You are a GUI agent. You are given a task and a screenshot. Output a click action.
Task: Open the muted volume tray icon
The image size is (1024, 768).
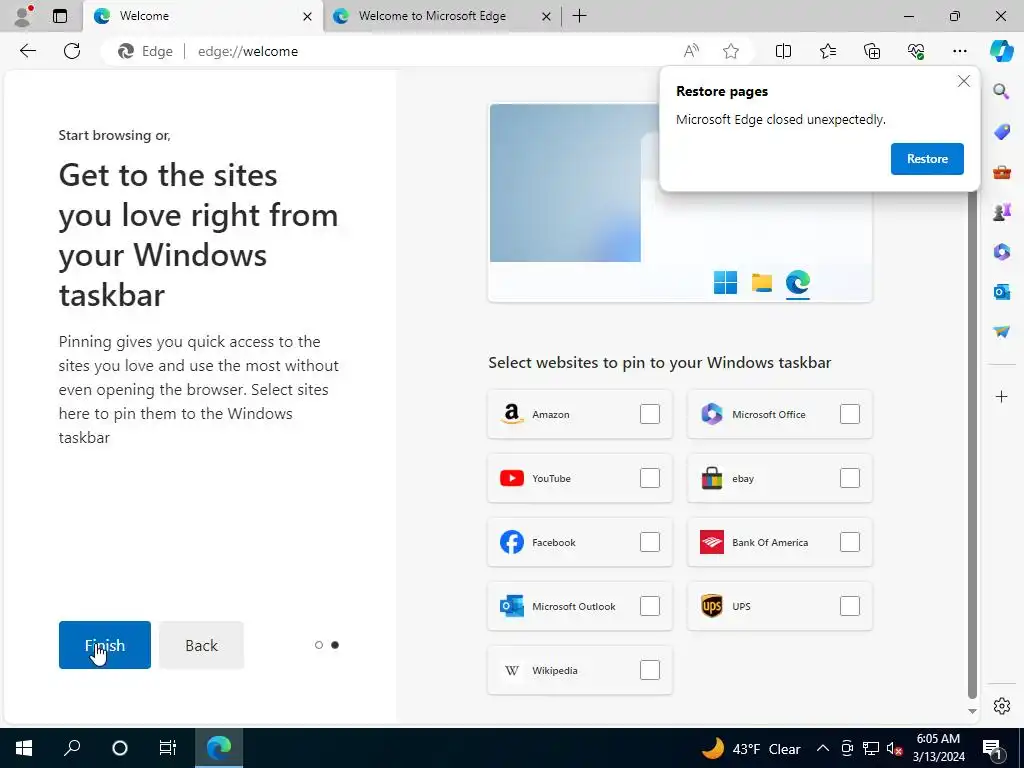coord(894,748)
